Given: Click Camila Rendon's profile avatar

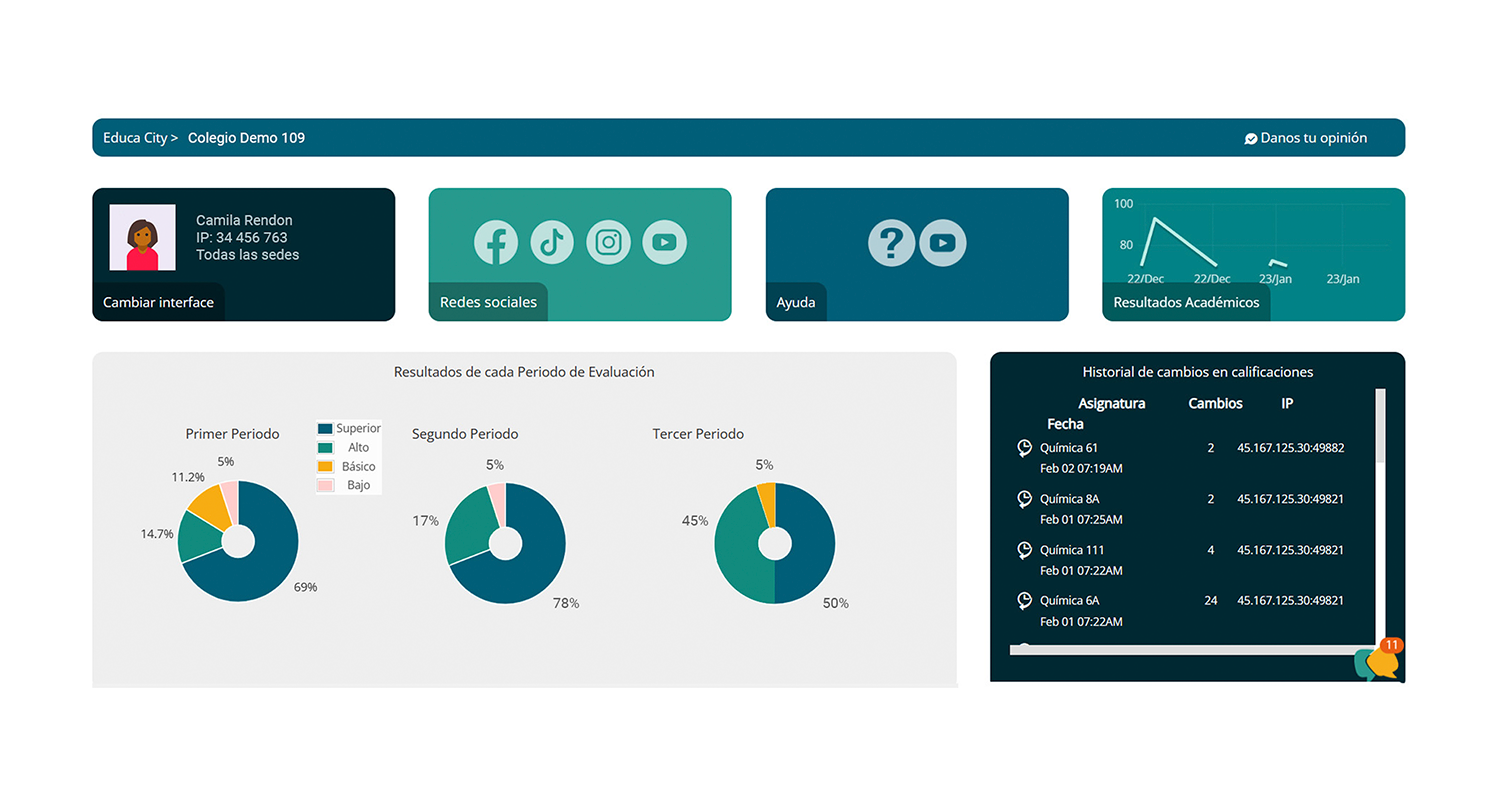Looking at the screenshot, I should tap(142, 238).
